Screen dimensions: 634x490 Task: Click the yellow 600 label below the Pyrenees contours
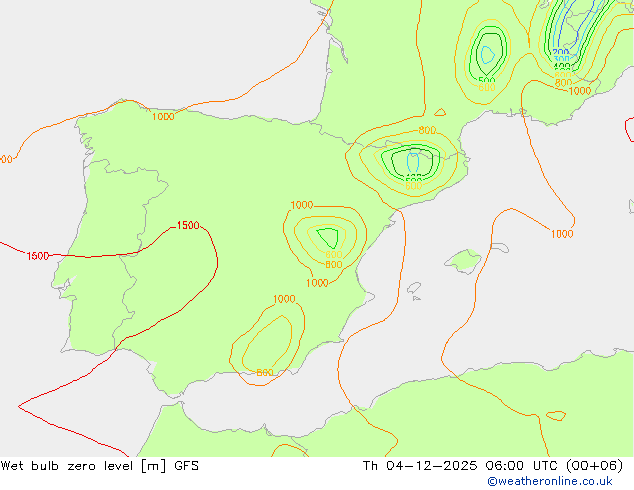point(413,186)
